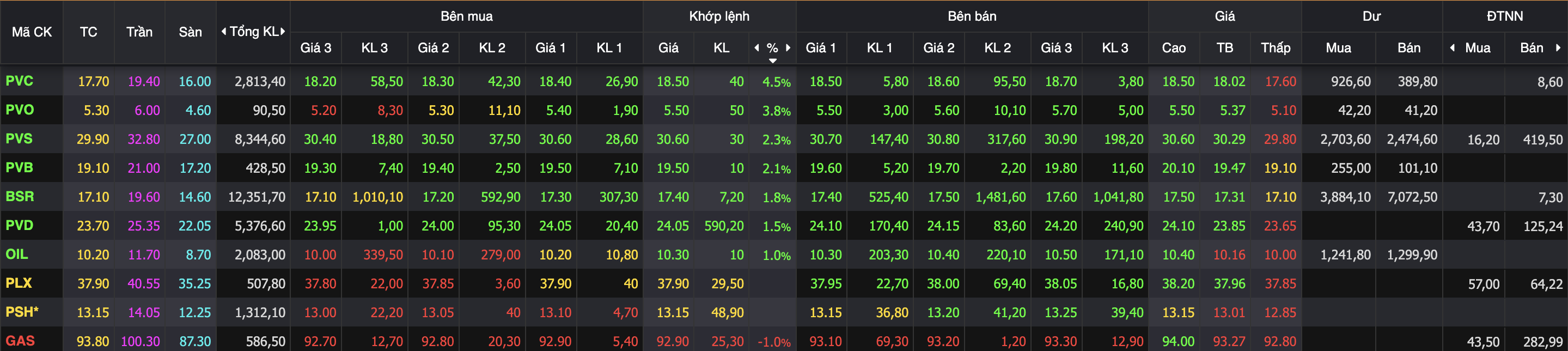Viewport: 1568px width, 351px height.
Task: Click the GAS average price "93.27"
Action: (x=1229, y=341)
